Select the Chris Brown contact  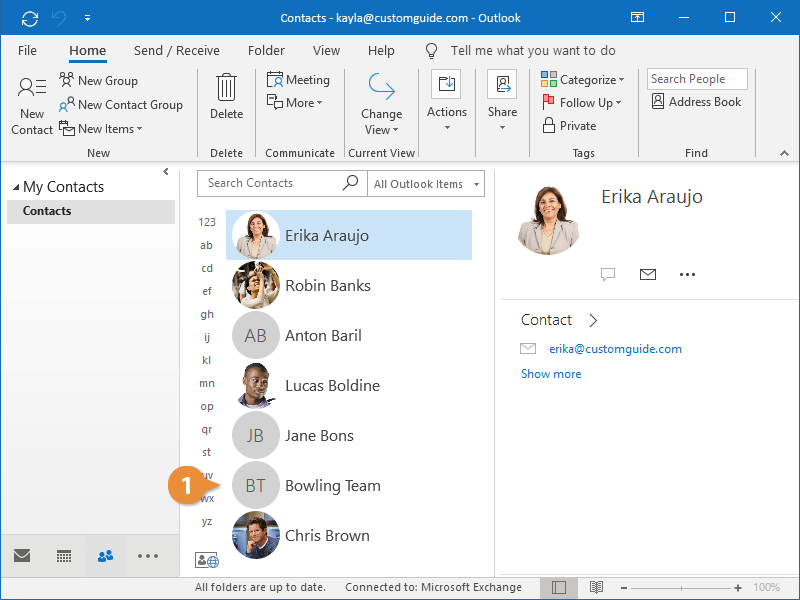(349, 535)
